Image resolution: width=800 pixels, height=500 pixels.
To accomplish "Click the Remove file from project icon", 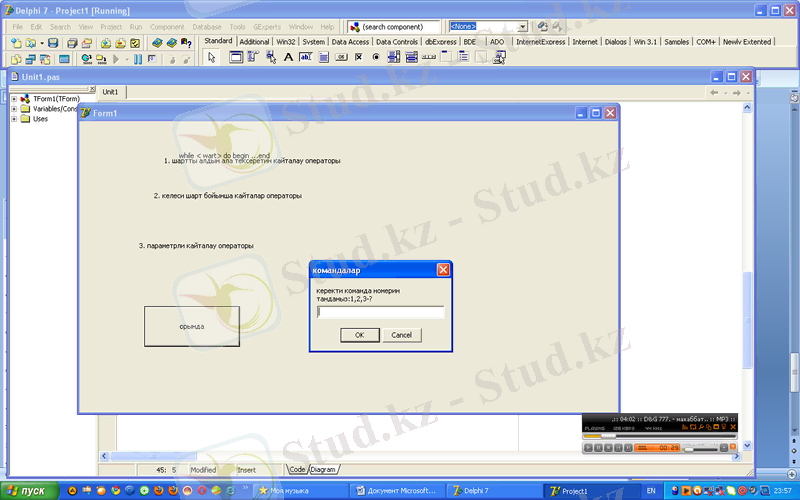I will 120,43.
